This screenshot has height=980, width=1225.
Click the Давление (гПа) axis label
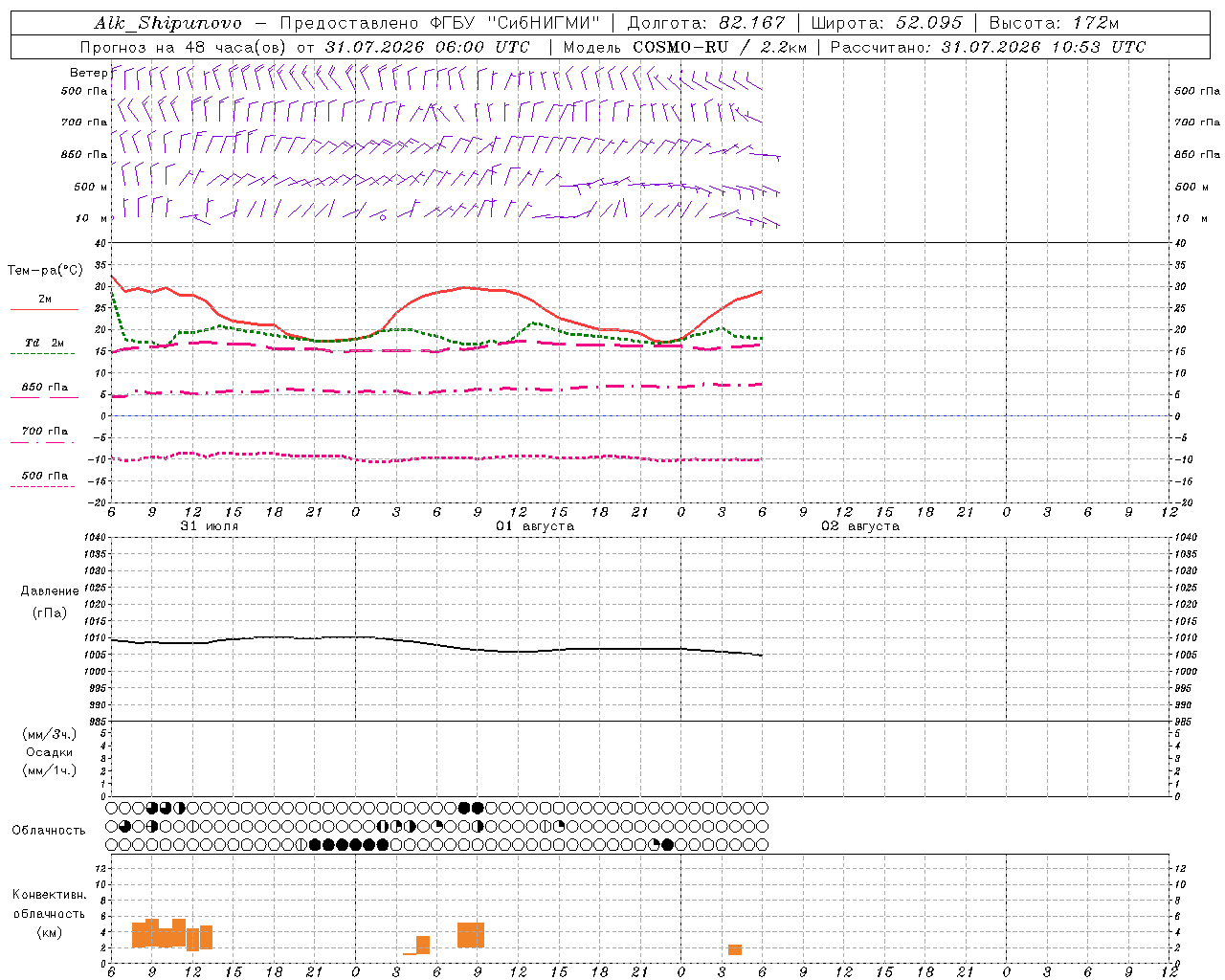coord(50,602)
